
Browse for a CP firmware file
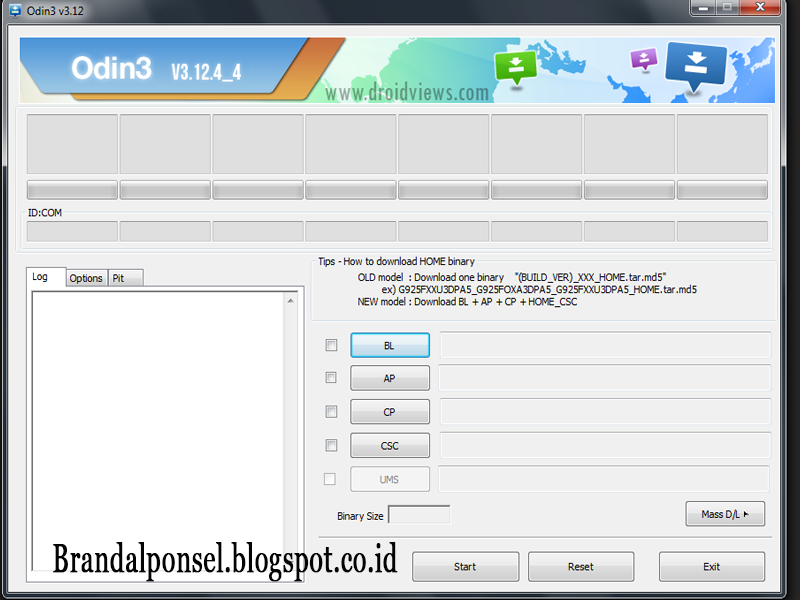click(390, 412)
